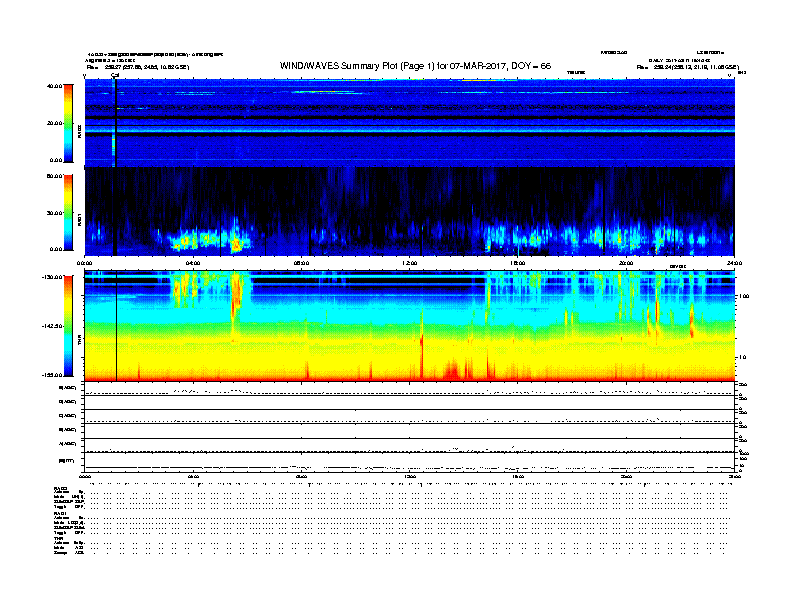
Task: Click the 40.00 label on RAD2 scale
Action: 54,86
